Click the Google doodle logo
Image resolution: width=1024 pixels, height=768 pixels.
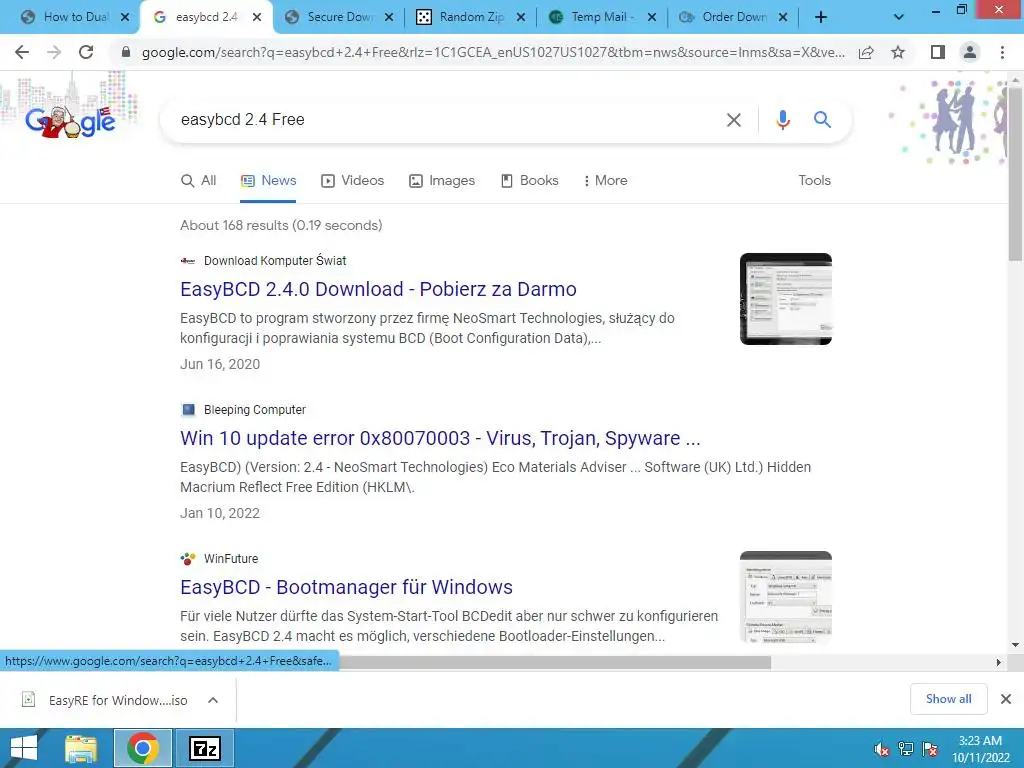(71, 121)
